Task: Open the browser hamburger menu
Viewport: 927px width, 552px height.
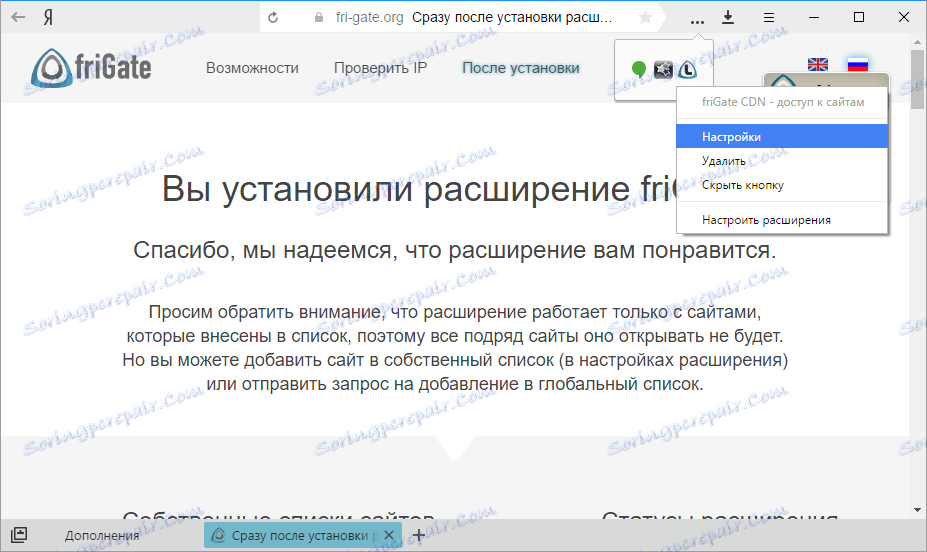Action: pyautogui.click(x=769, y=18)
